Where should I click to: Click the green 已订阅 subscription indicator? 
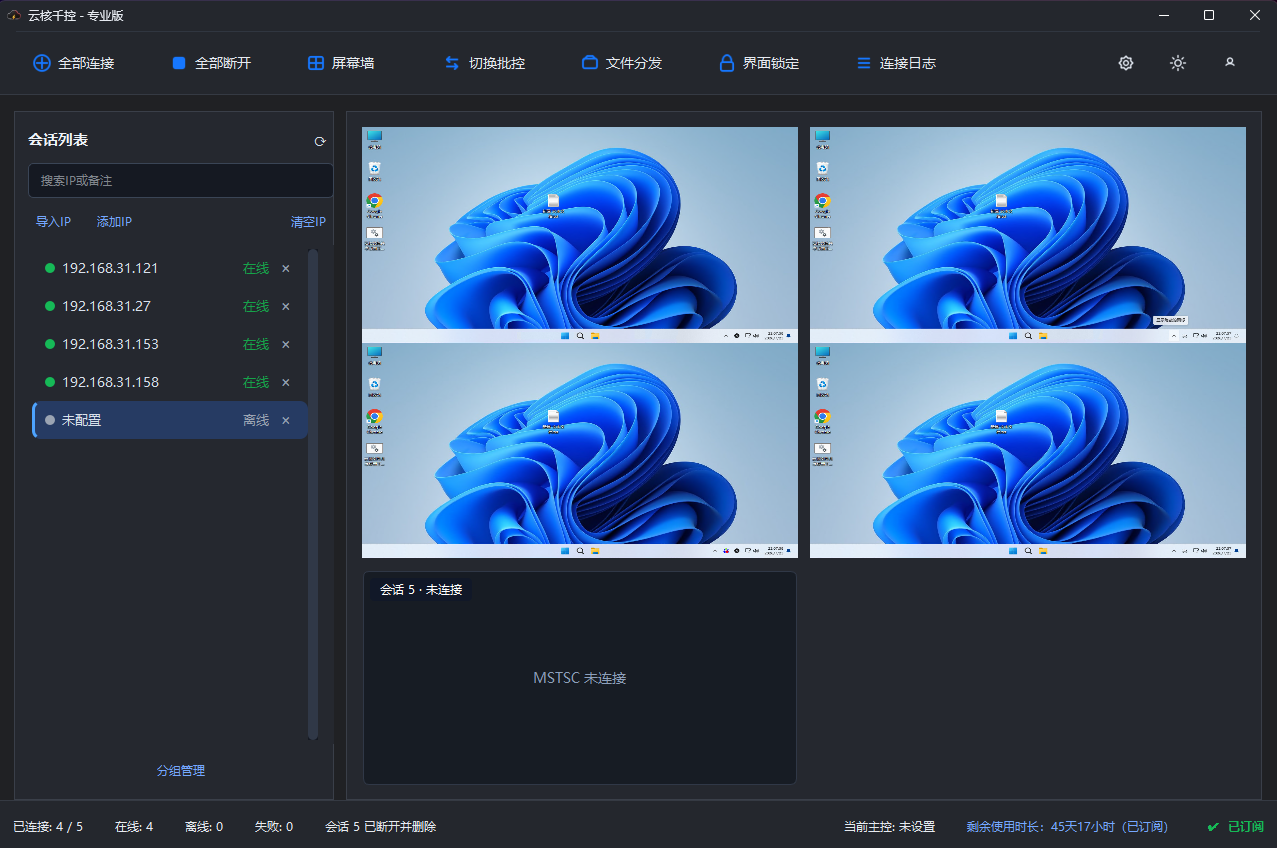coord(1236,827)
